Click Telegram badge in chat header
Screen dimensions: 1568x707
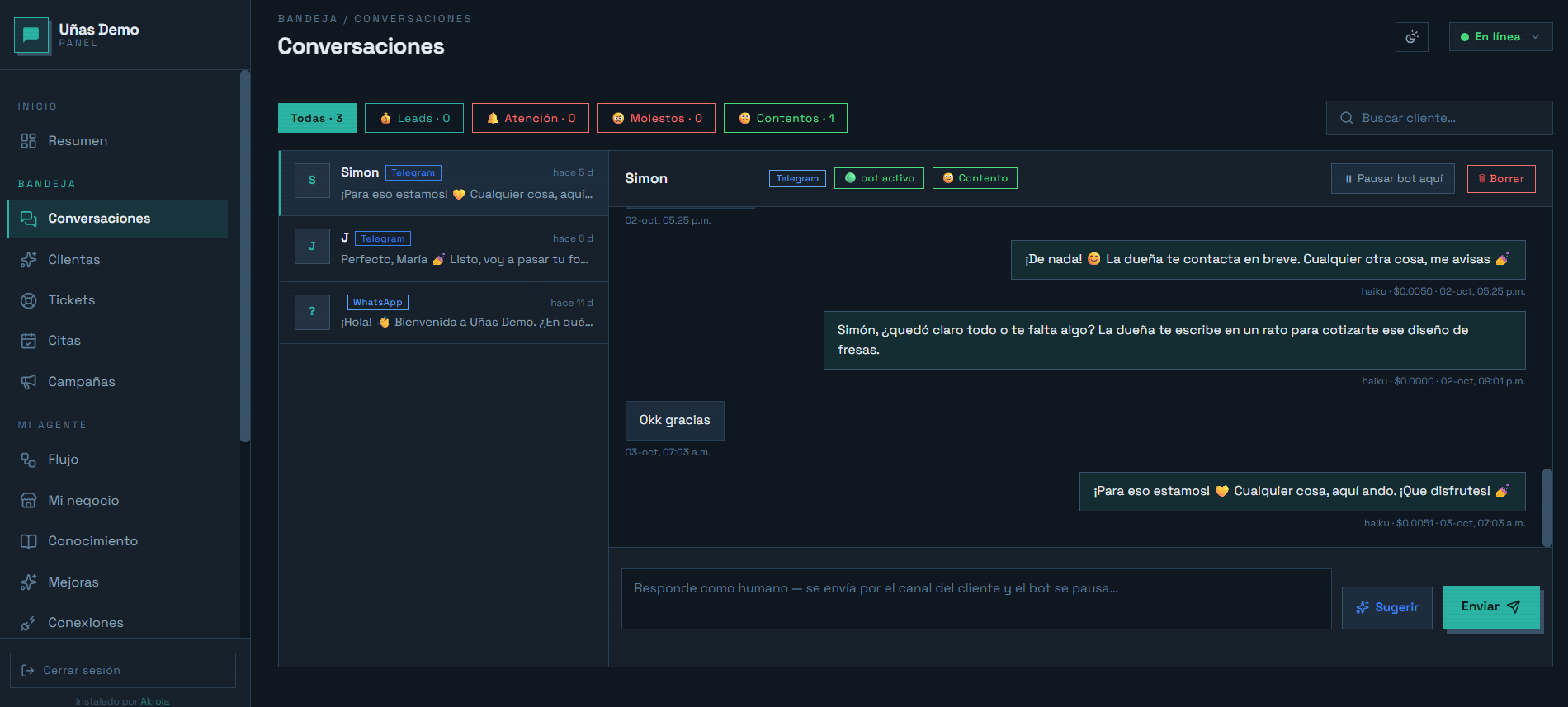(797, 178)
